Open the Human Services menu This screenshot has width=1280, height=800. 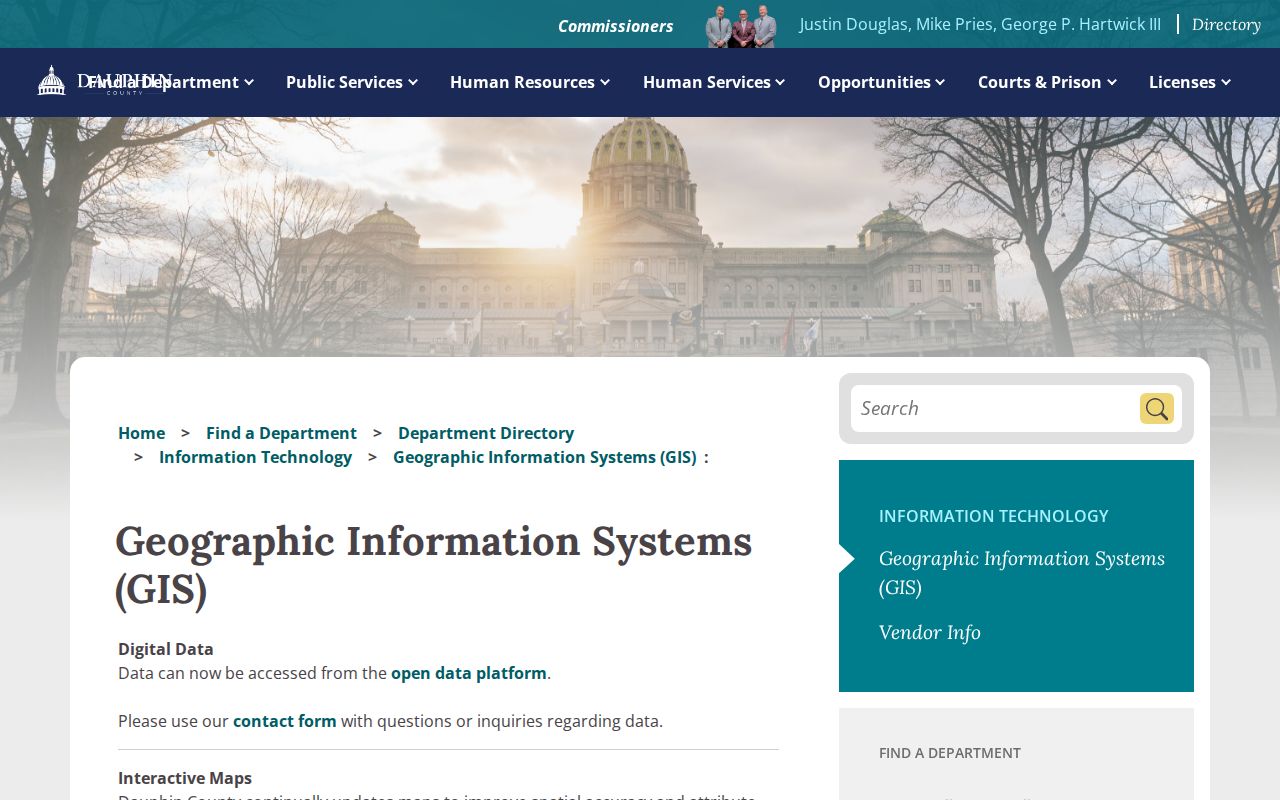pyautogui.click(x=706, y=82)
